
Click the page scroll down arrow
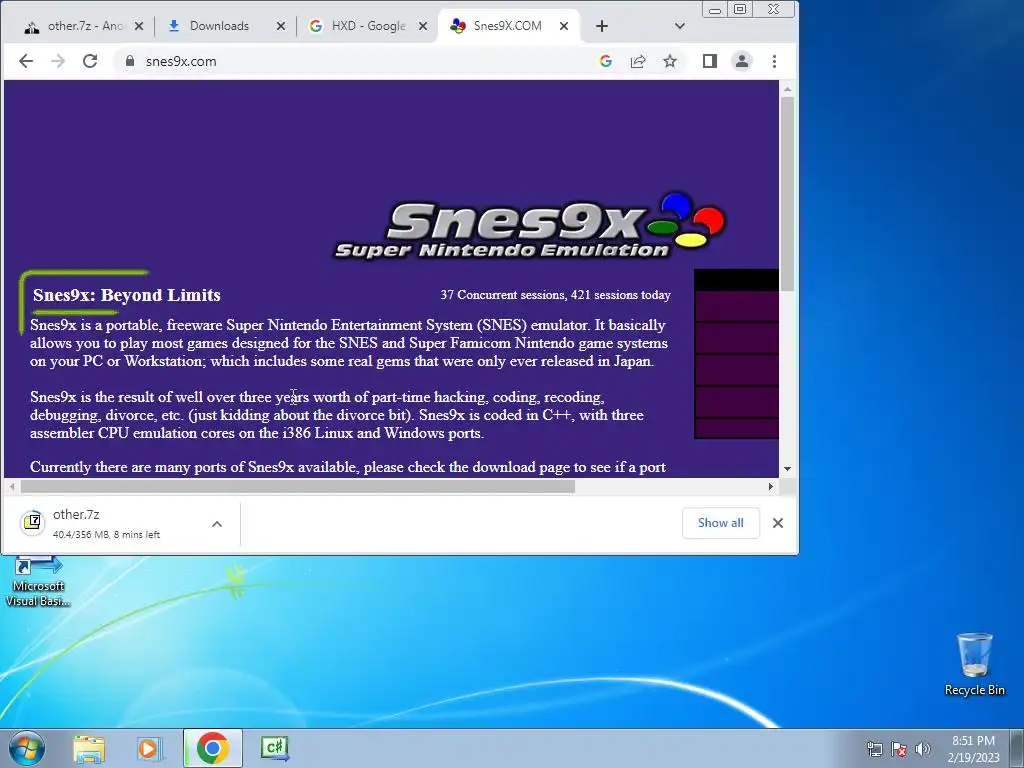point(787,468)
